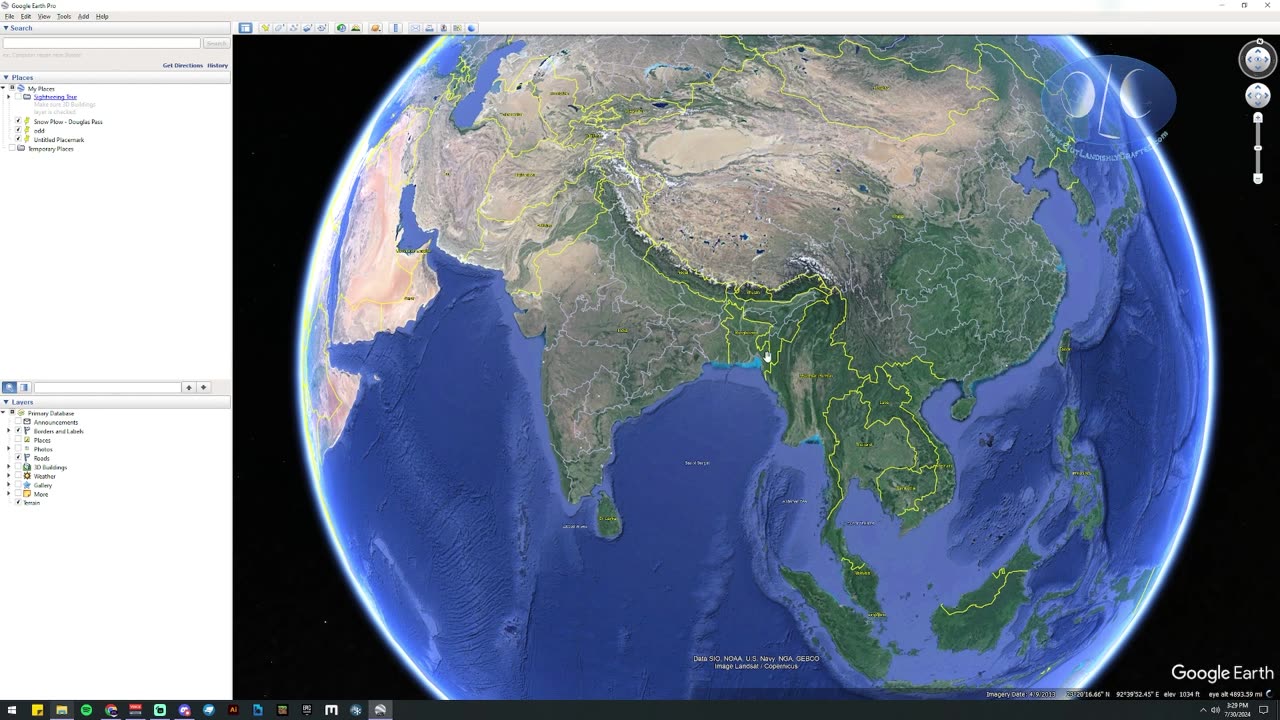Image resolution: width=1280 pixels, height=720 pixels.
Task: Open the search History link
Action: (x=218, y=65)
